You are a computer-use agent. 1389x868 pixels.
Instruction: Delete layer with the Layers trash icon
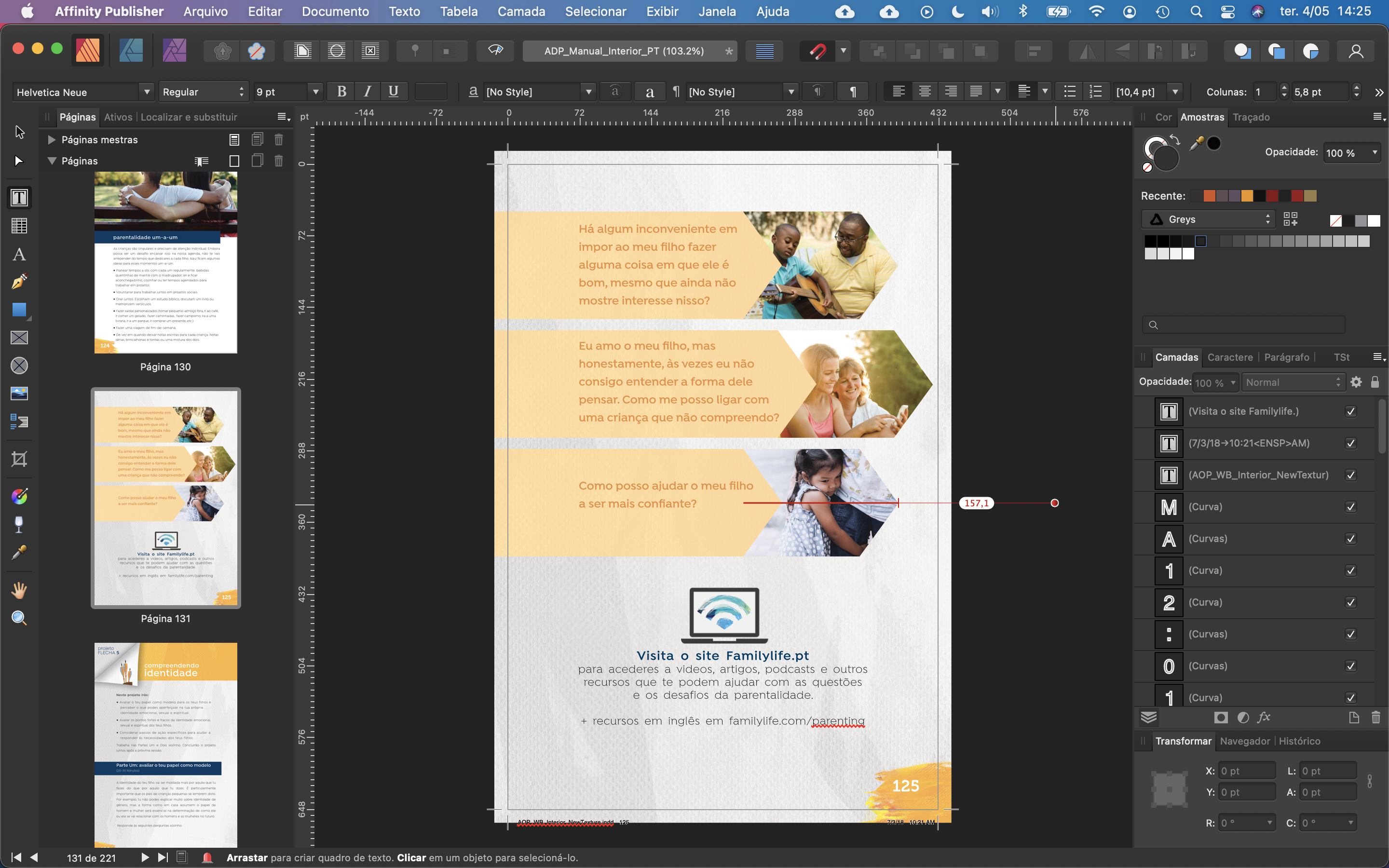[1376, 717]
